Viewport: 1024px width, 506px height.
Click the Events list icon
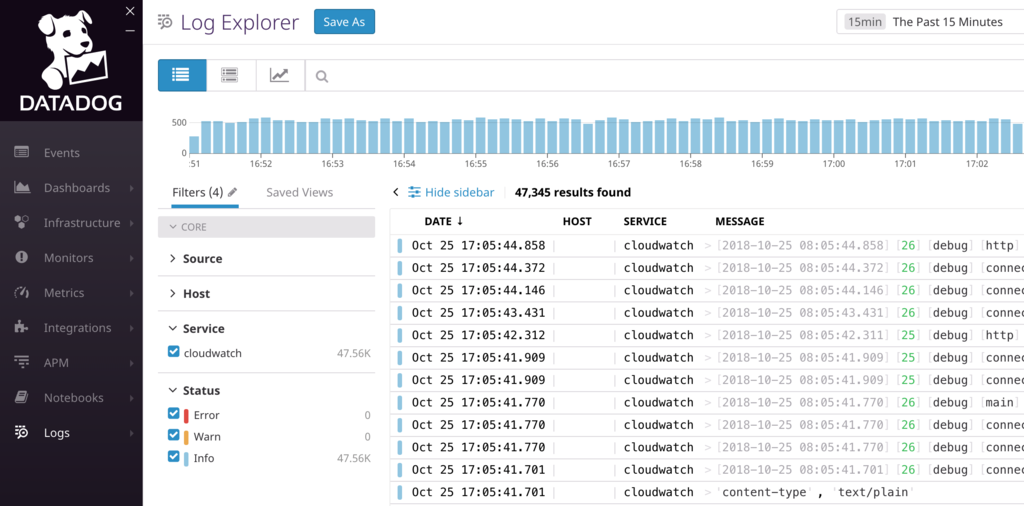coord(22,152)
